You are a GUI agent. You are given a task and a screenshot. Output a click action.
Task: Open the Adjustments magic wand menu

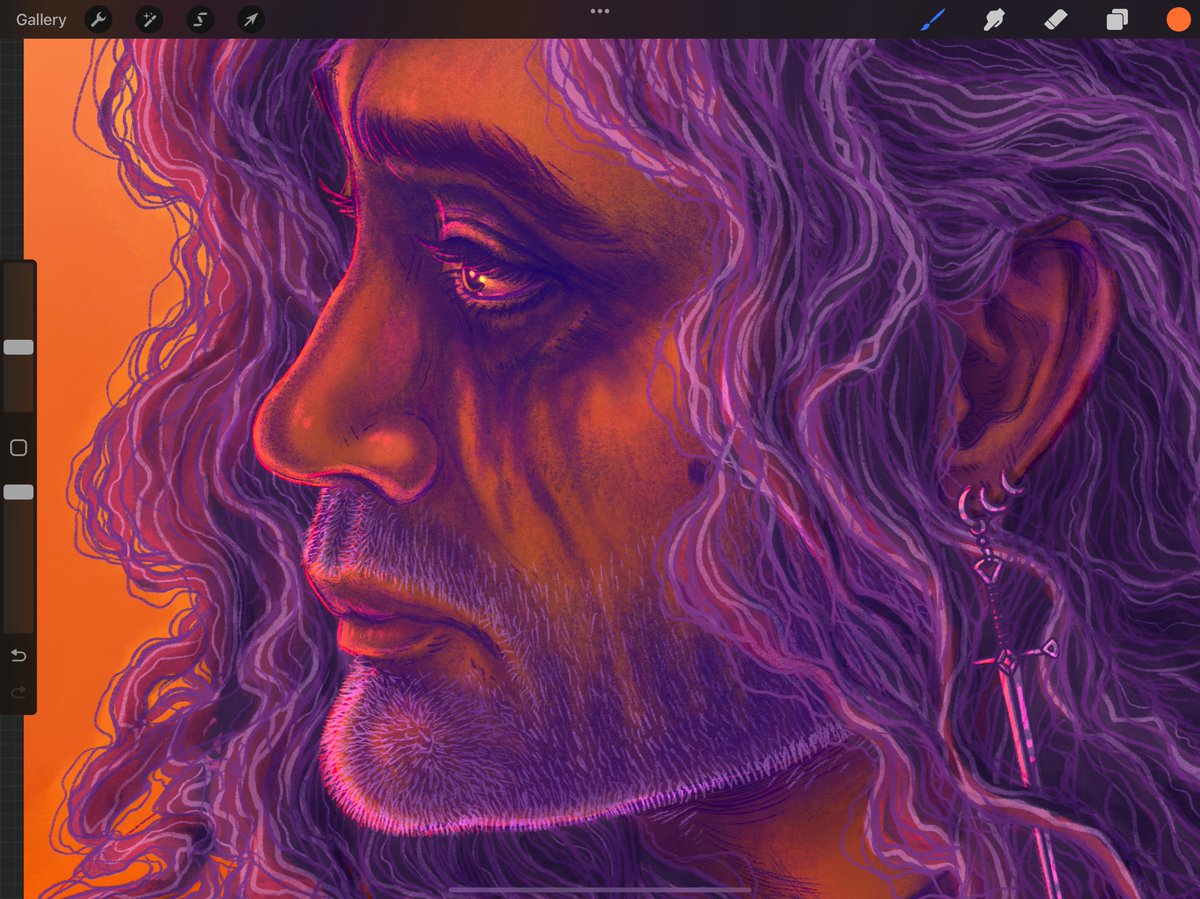(x=149, y=19)
